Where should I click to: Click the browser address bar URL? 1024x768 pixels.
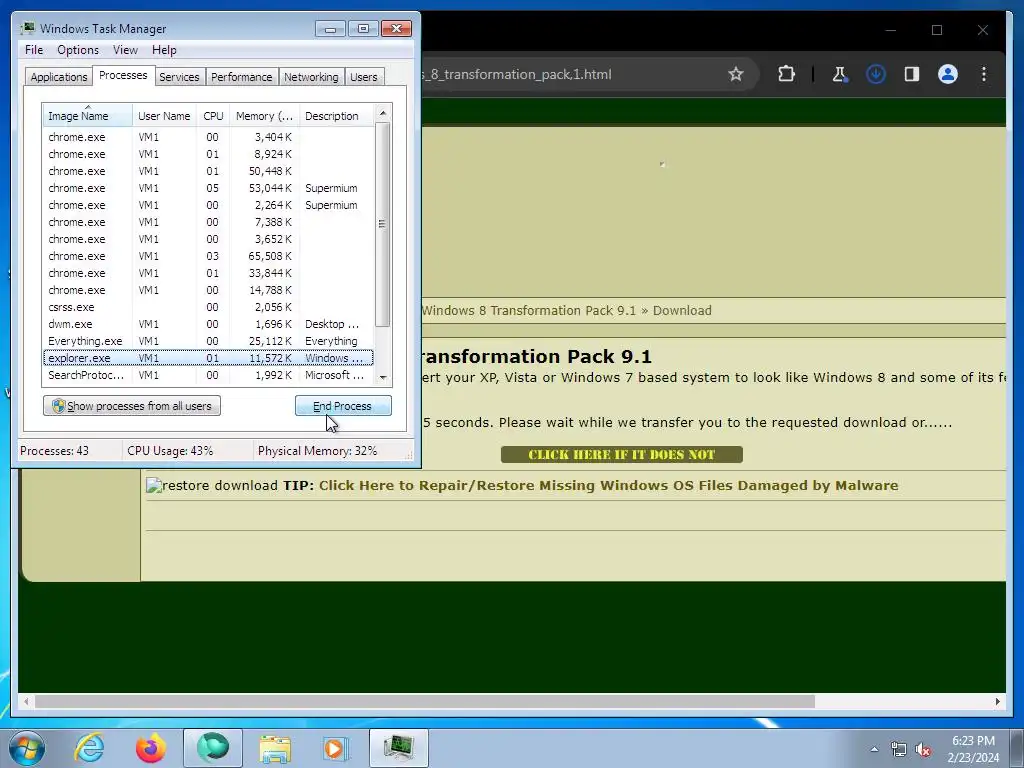[x=516, y=74]
